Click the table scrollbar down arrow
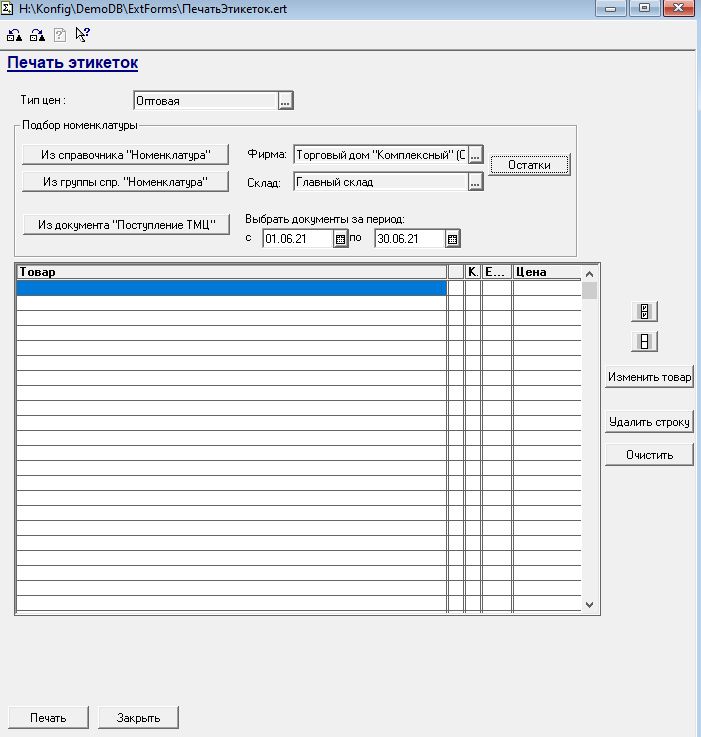The width and height of the screenshot is (701, 737). coord(589,605)
